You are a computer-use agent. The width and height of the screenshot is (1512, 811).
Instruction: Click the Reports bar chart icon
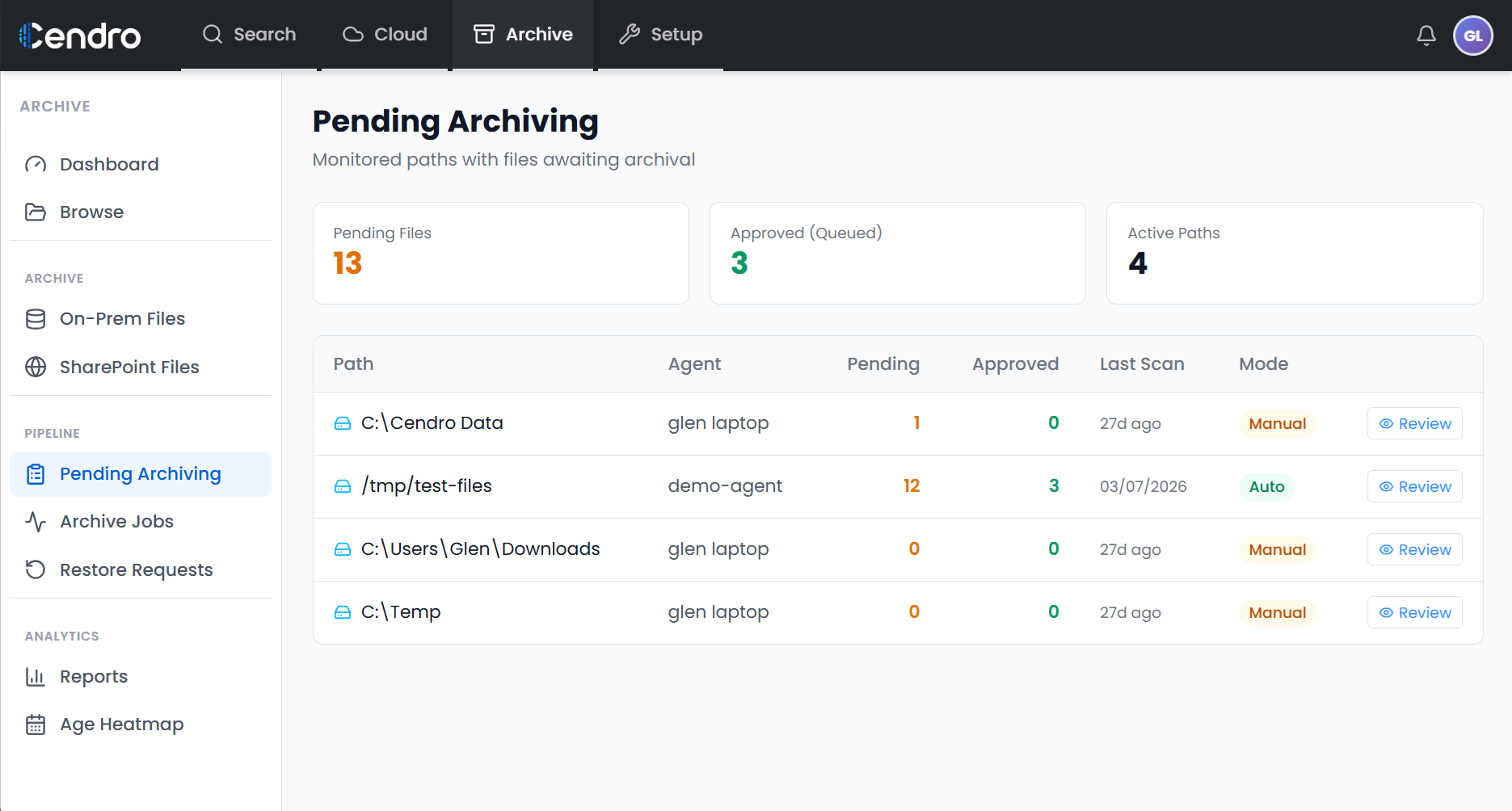pyautogui.click(x=36, y=677)
